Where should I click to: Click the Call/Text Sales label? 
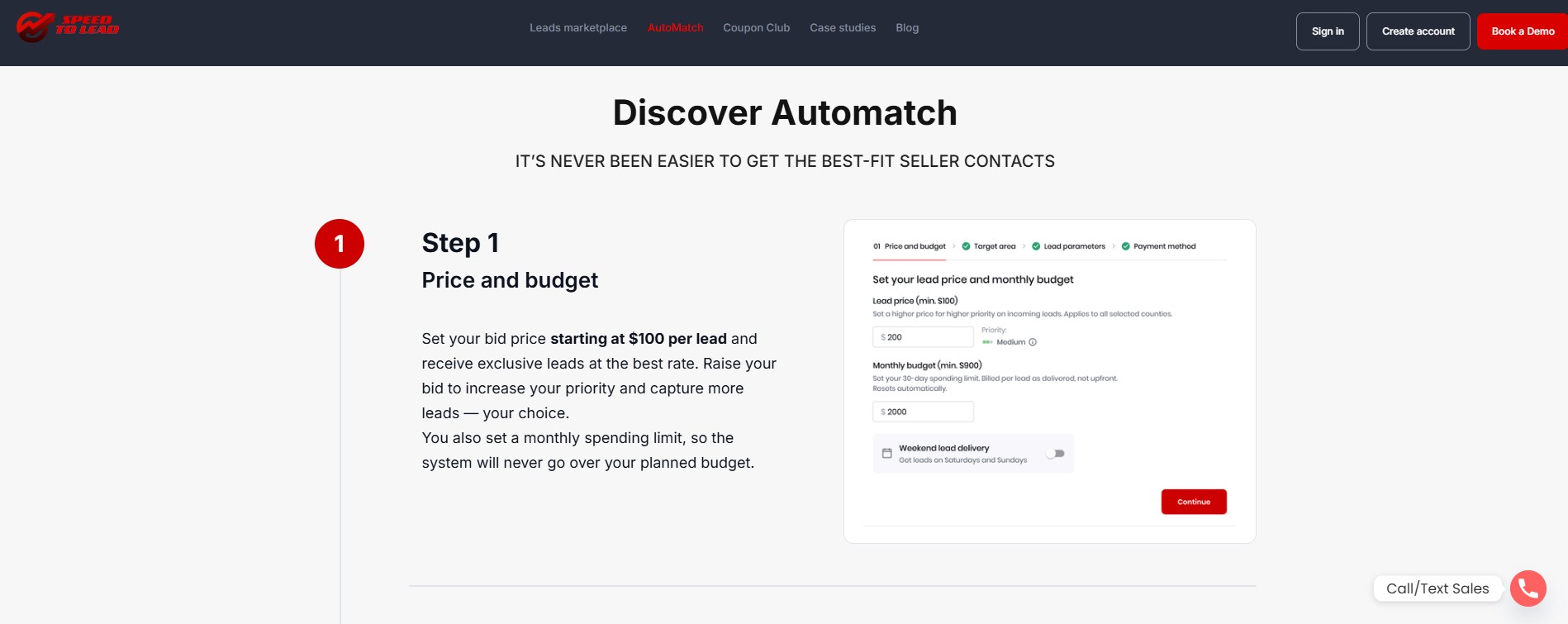1437,588
